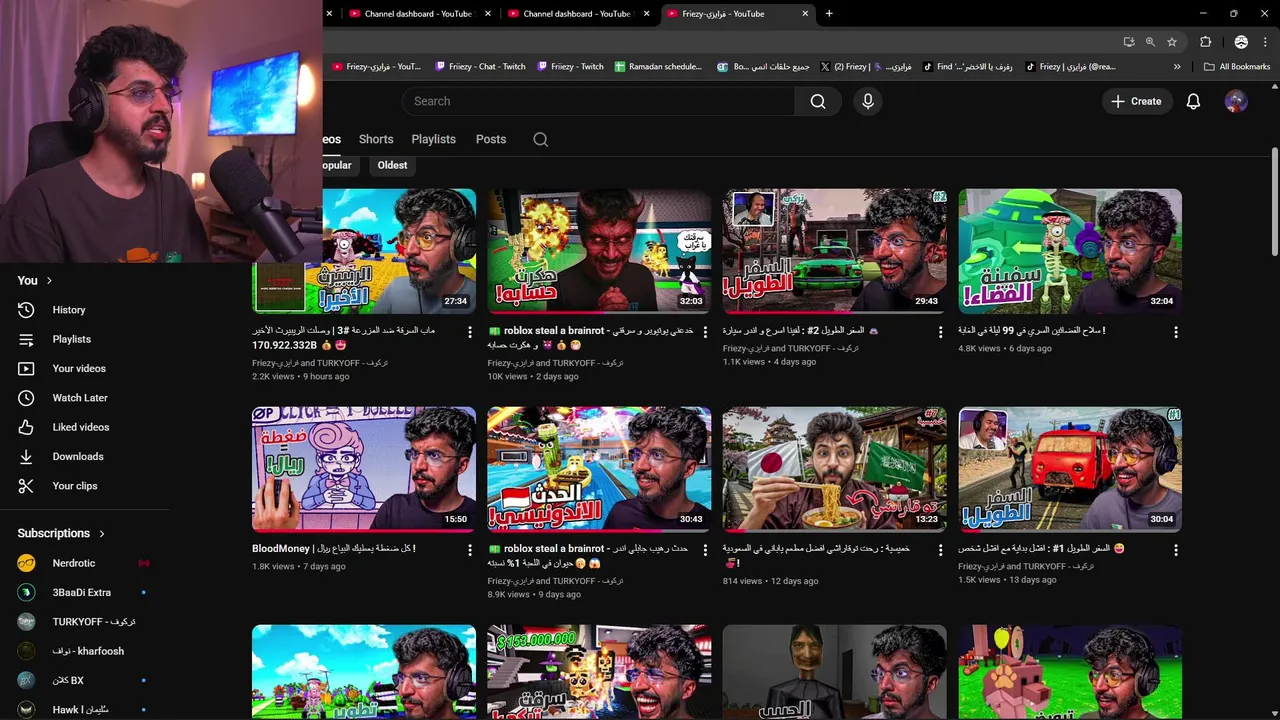Click the search-within-channel magnifier icon
This screenshot has height=720, width=1280.
click(x=541, y=139)
